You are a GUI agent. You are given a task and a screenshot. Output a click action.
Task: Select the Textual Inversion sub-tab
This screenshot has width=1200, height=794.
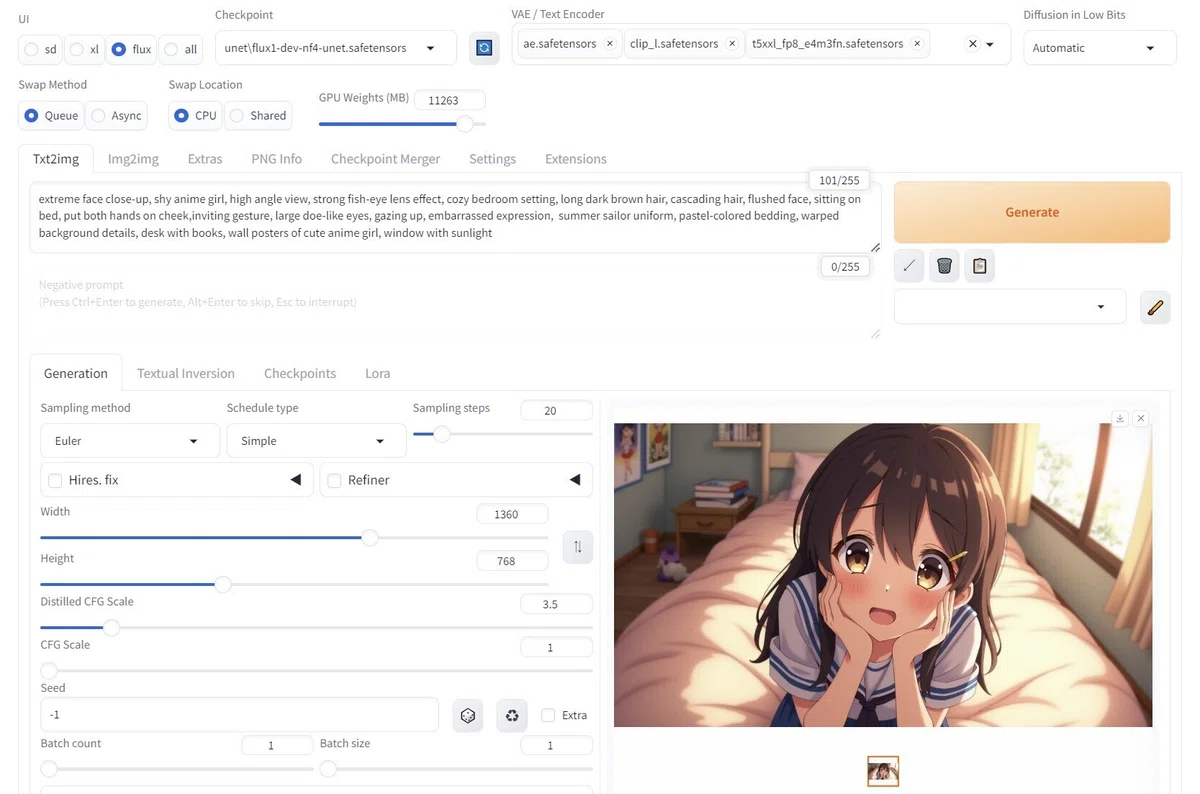pyautogui.click(x=186, y=373)
